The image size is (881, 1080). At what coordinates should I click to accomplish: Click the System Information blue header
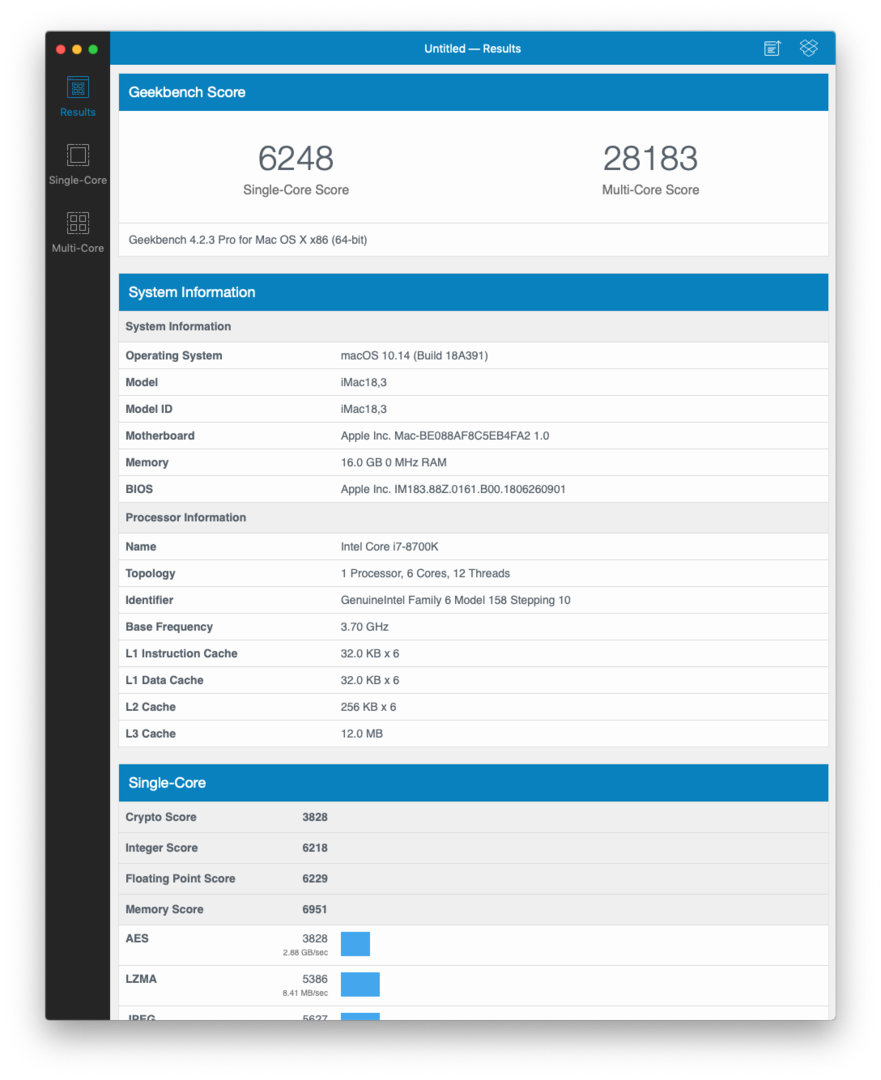(473, 292)
